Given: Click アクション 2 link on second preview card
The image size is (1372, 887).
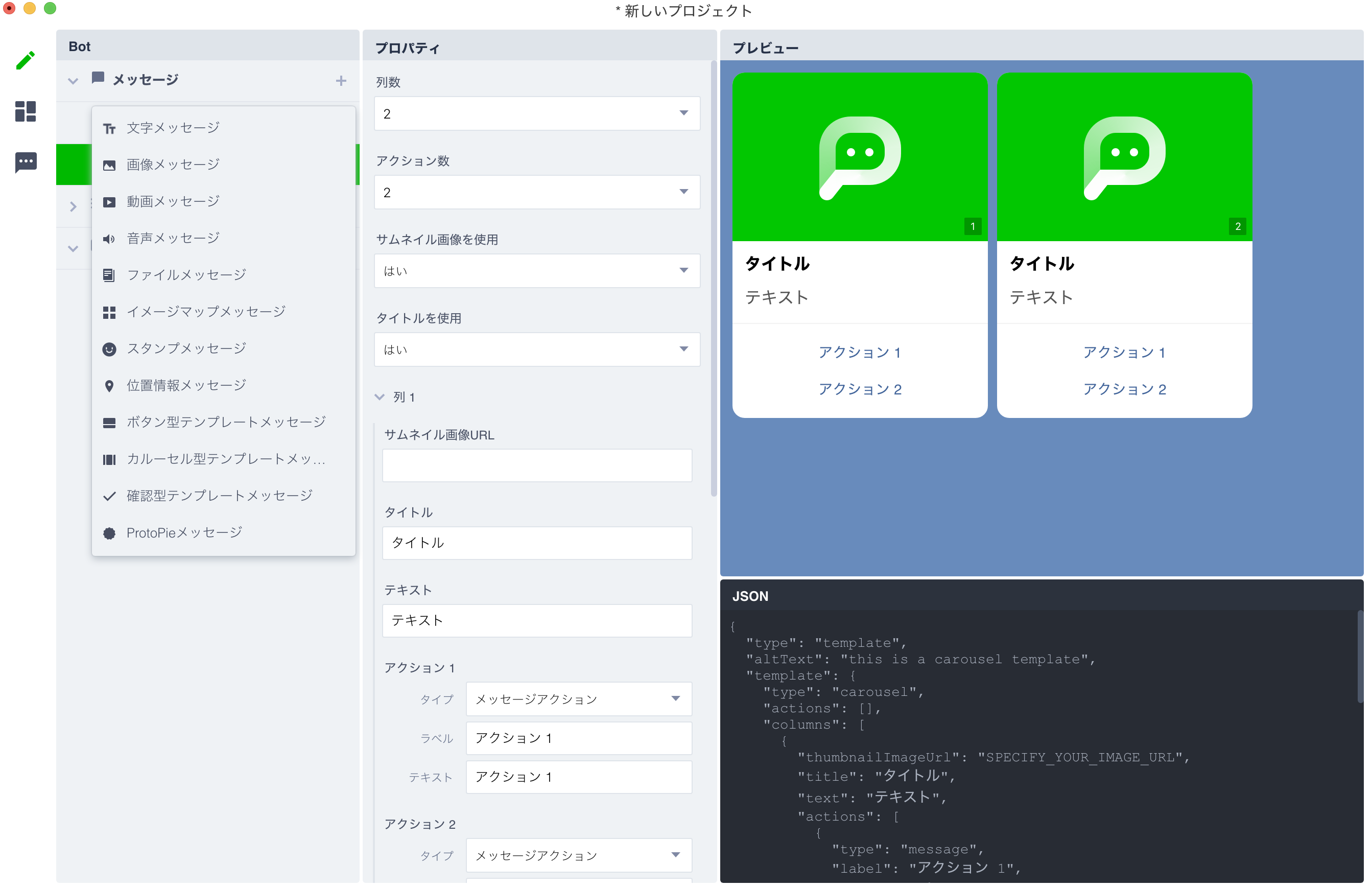Looking at the screenshot, I should (1124, 389).
